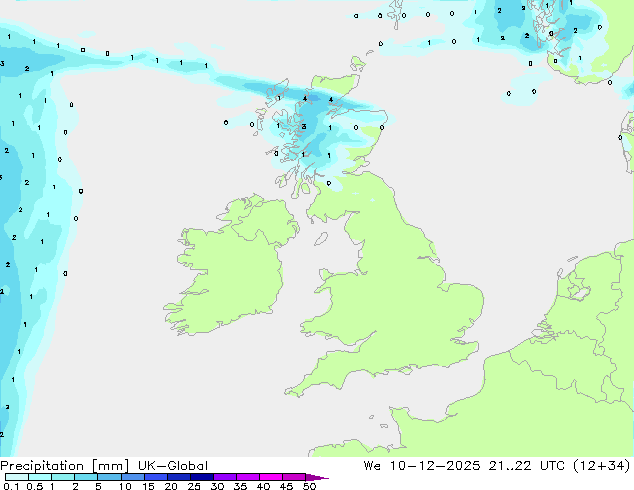This screenshot has width=634, height=490.
Task: Click the '10-12-2025' date text
Action: coord(435,466)
